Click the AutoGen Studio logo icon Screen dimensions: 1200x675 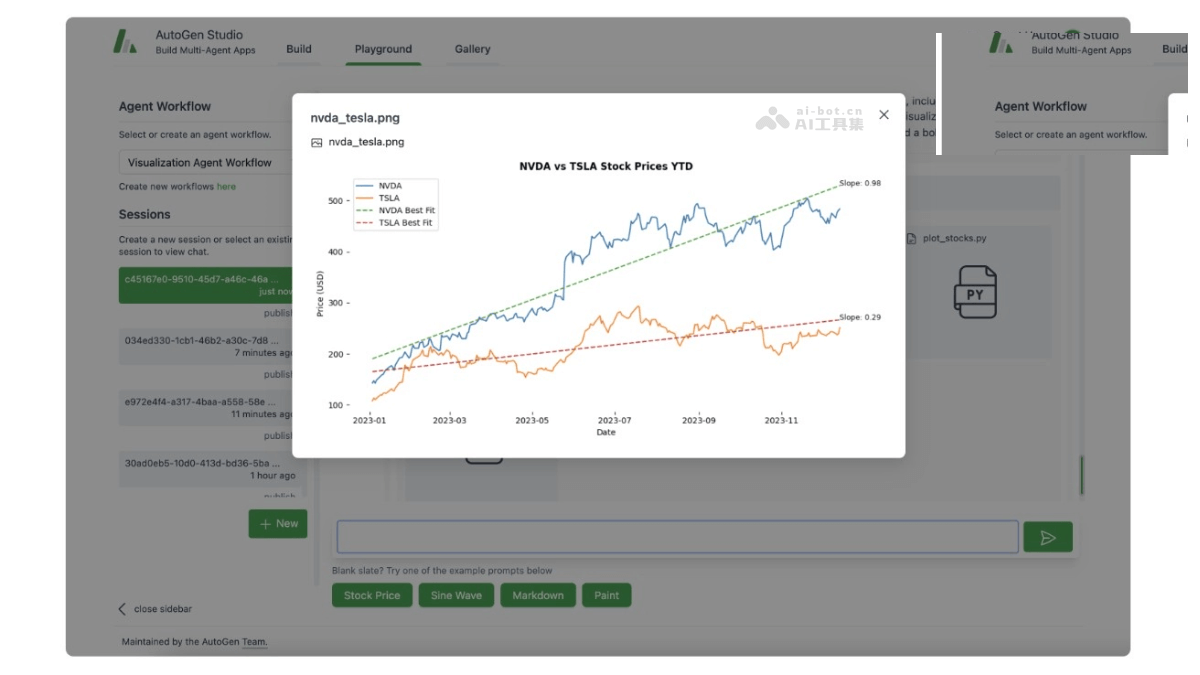[x=125, y=42]
